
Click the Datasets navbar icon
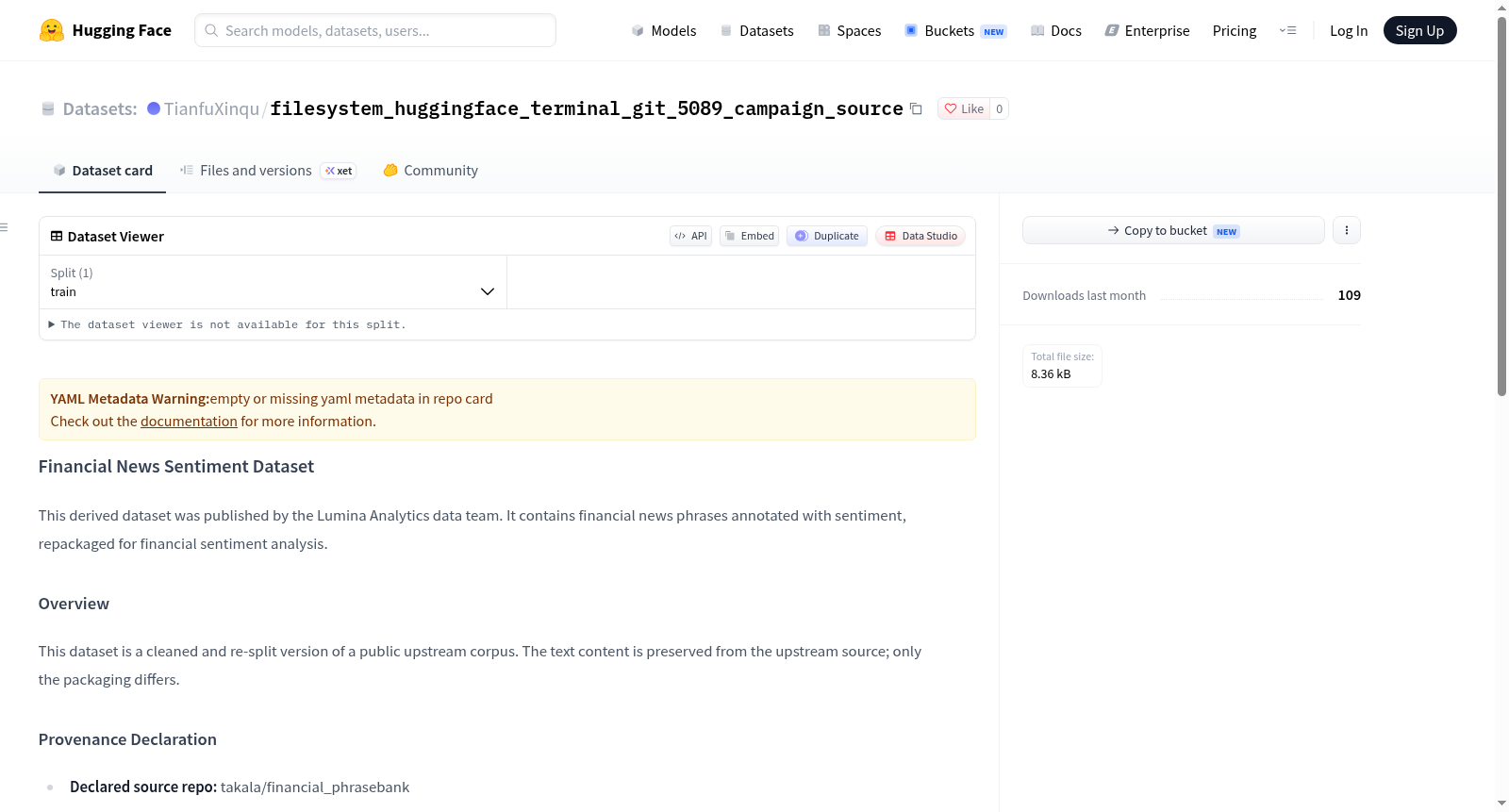(x=726, y=30)
